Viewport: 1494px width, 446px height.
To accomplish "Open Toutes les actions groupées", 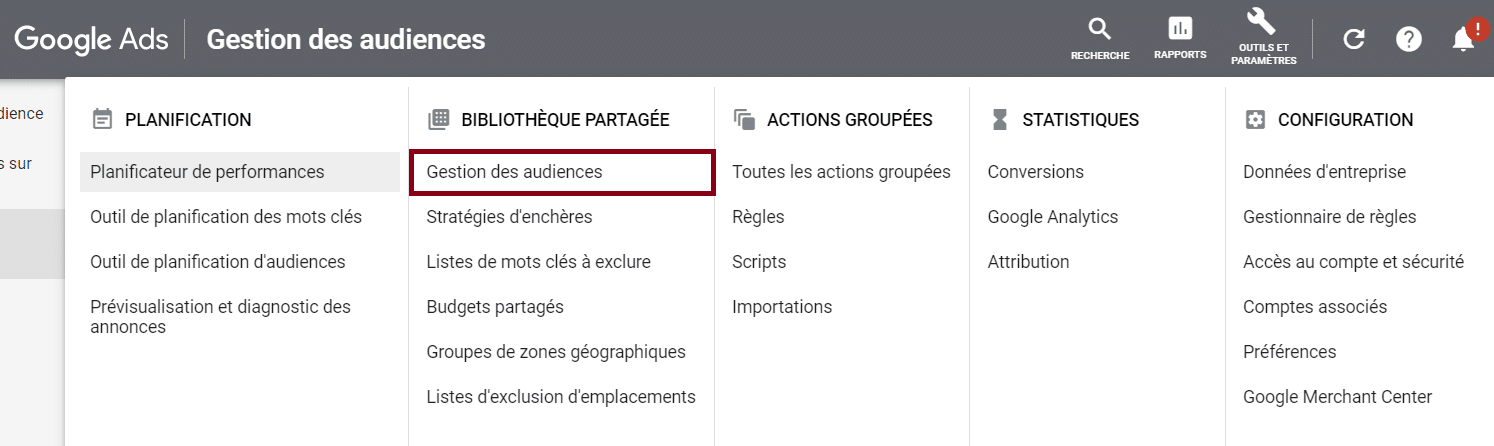I will 841,172.
